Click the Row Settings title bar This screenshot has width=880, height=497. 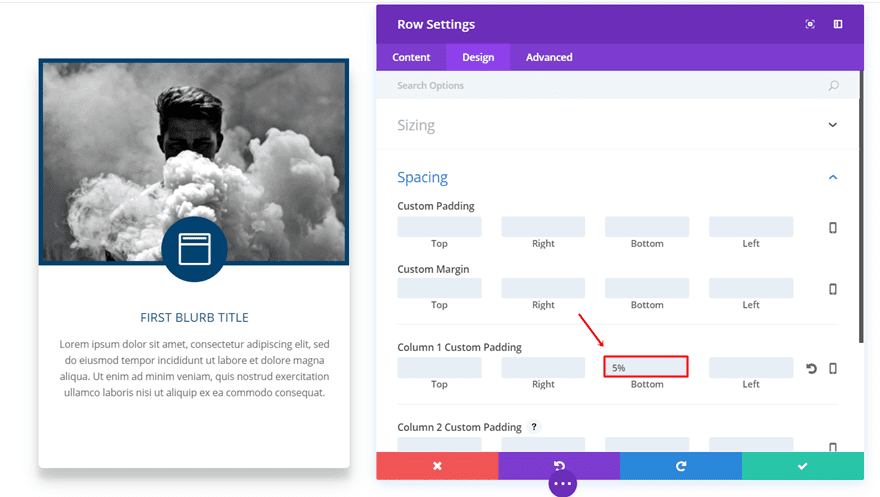[620, 24]
